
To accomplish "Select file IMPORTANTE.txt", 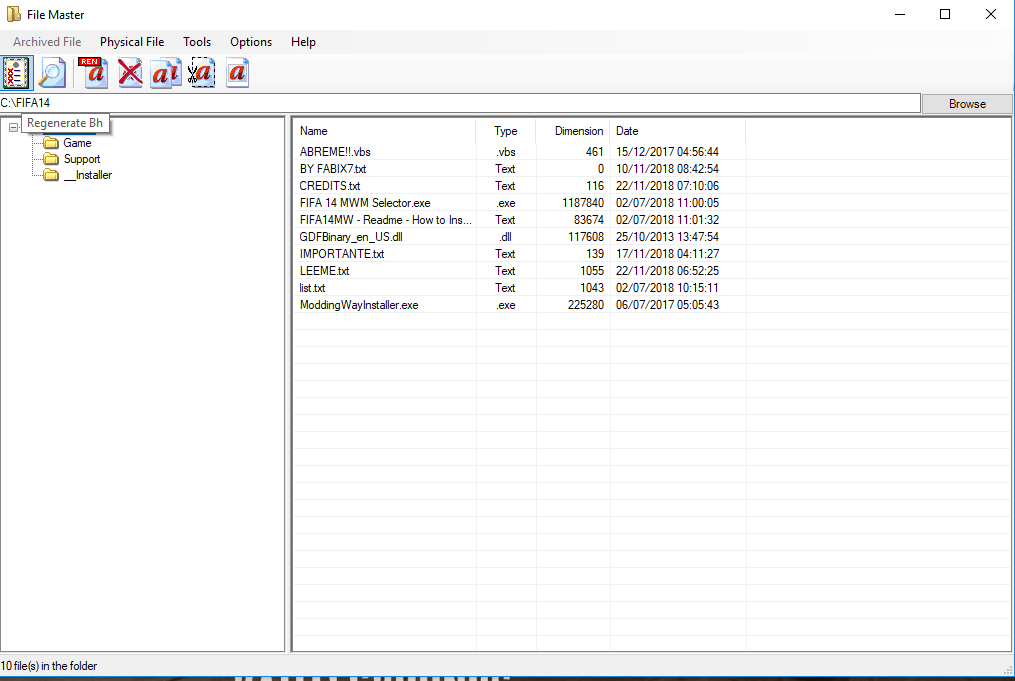I will pos(342,254).
